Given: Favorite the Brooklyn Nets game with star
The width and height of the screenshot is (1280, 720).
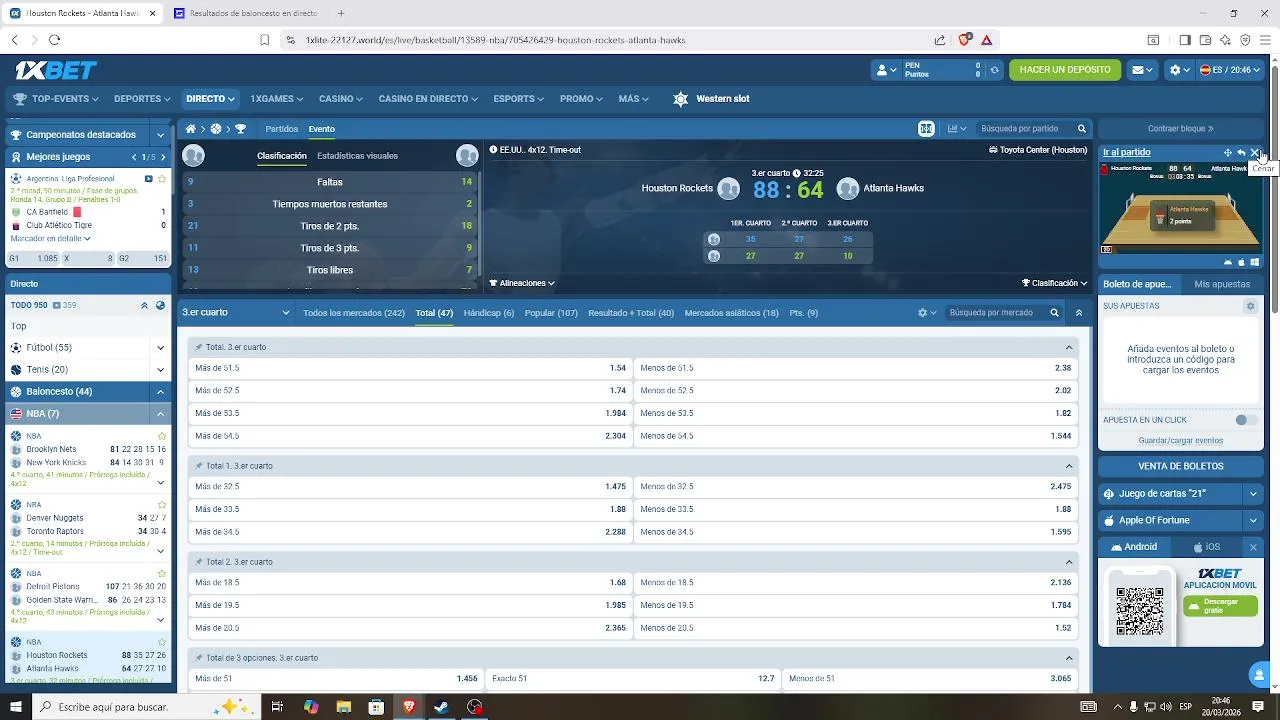Looking at the screenshot, I should [x=162, y=436].
